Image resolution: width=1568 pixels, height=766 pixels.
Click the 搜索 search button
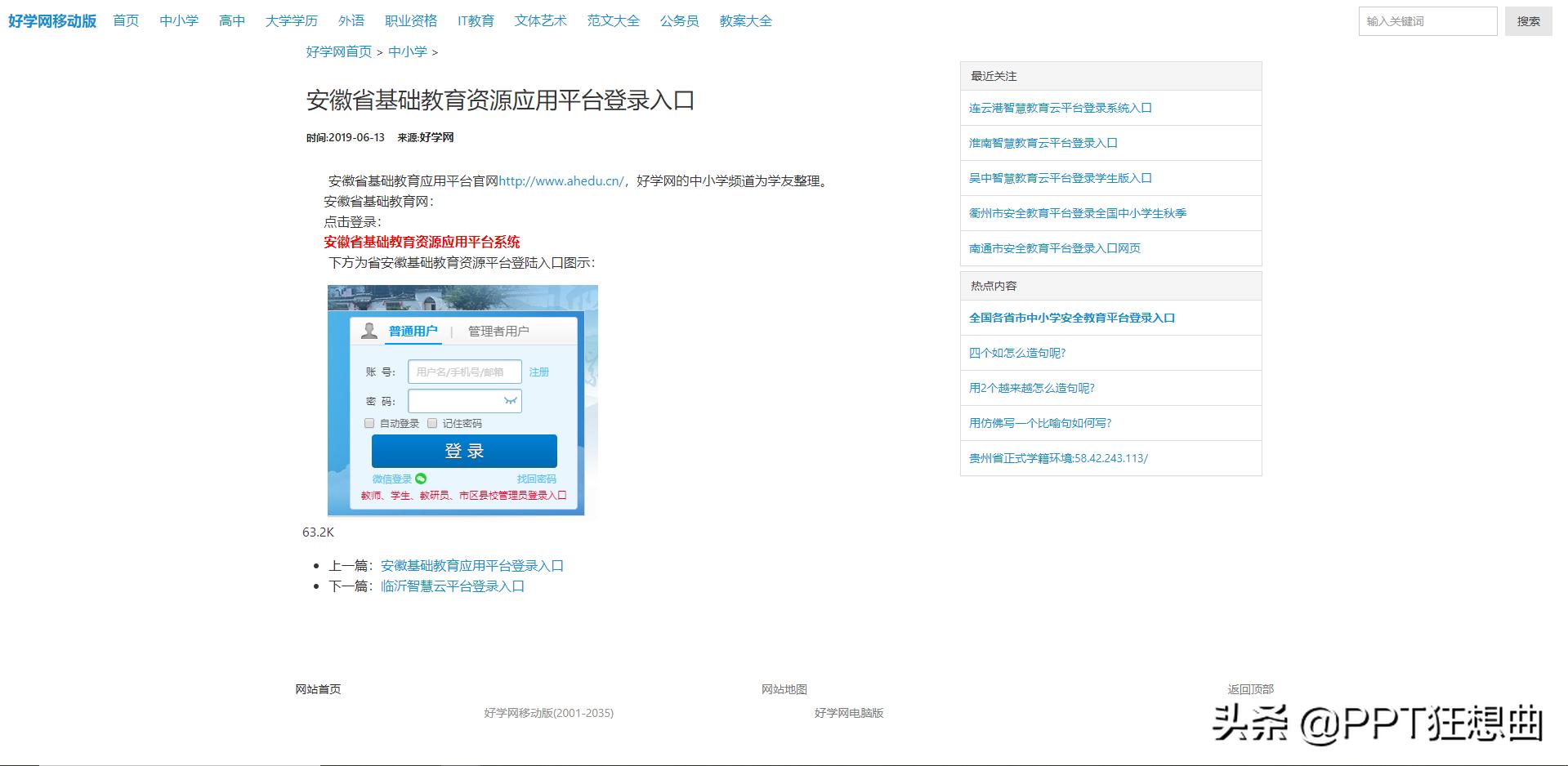tap(1527, 20)
